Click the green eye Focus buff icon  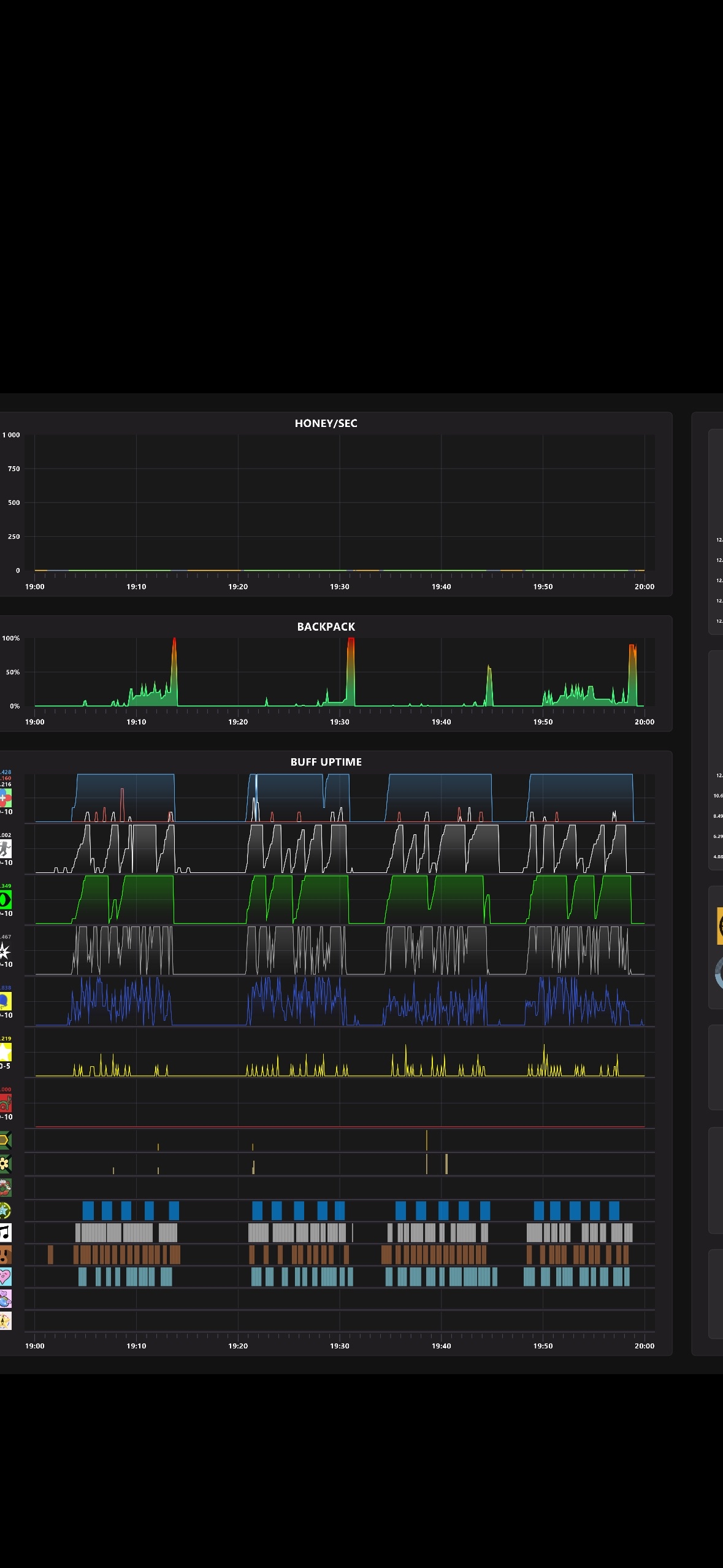(x=5, y=900)
